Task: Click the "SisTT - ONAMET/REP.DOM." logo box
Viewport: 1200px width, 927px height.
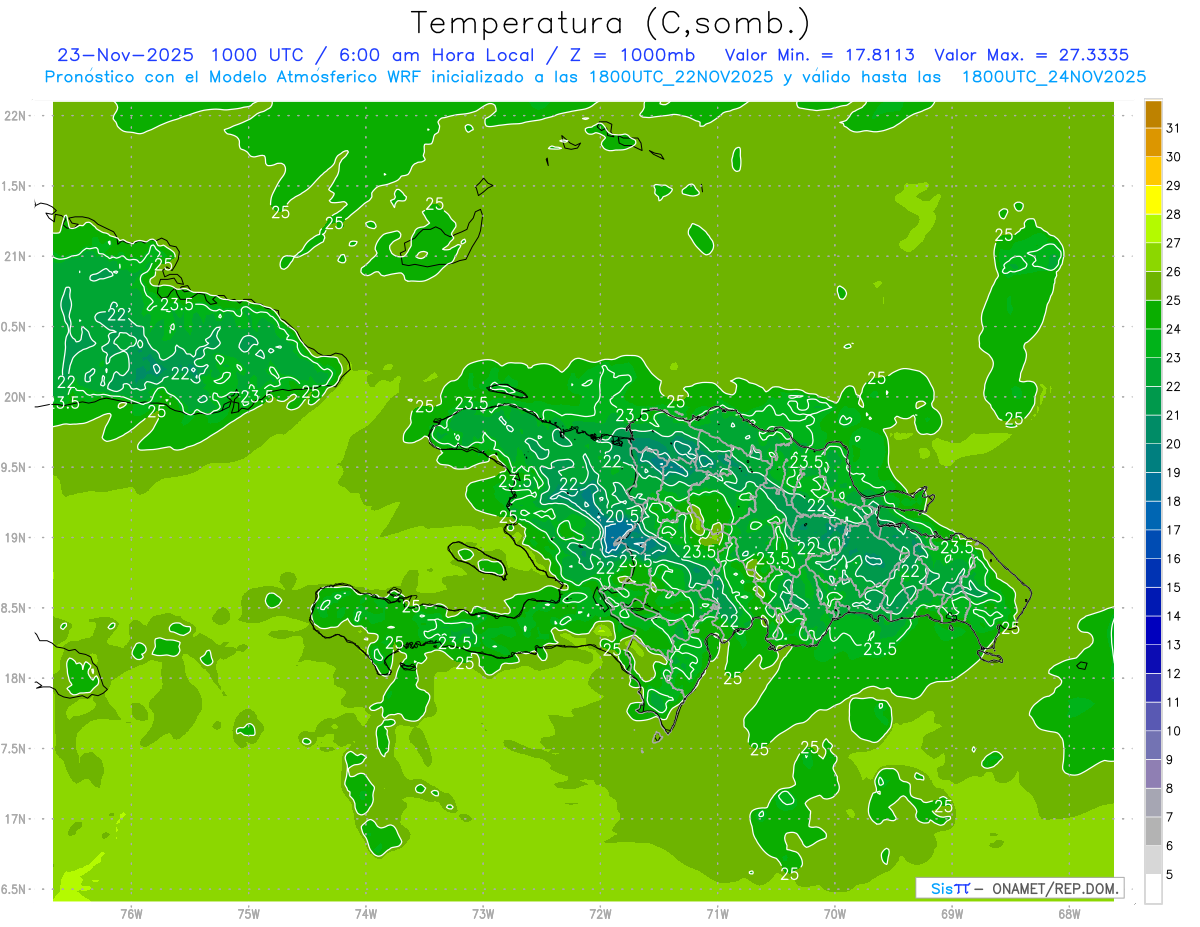Action: 1019,888
